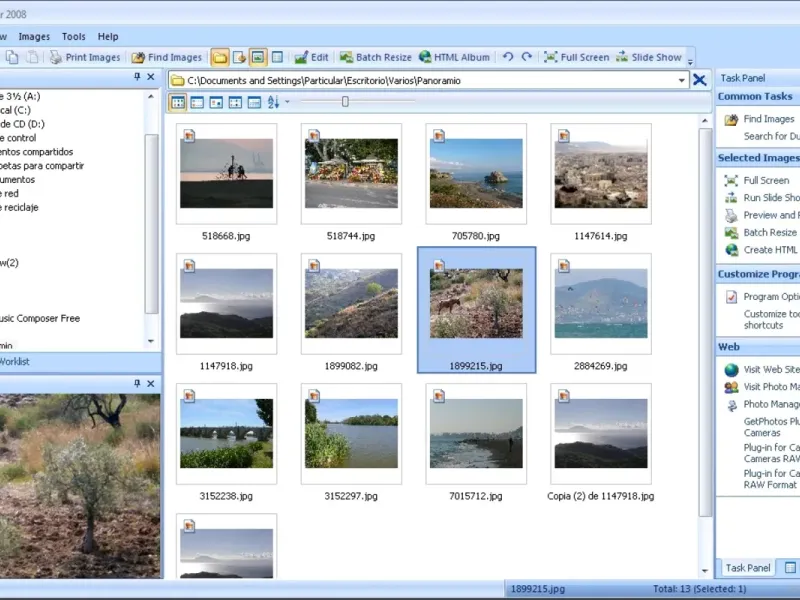Open the Images menu
This screenshot has height=600, width=800.
pos(34,36)
